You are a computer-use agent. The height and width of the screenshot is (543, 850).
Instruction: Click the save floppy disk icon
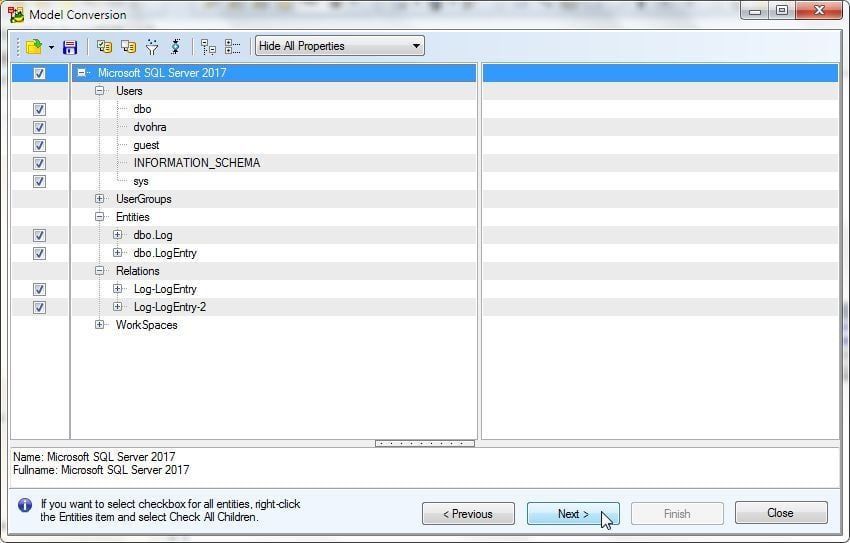(70, 47)
